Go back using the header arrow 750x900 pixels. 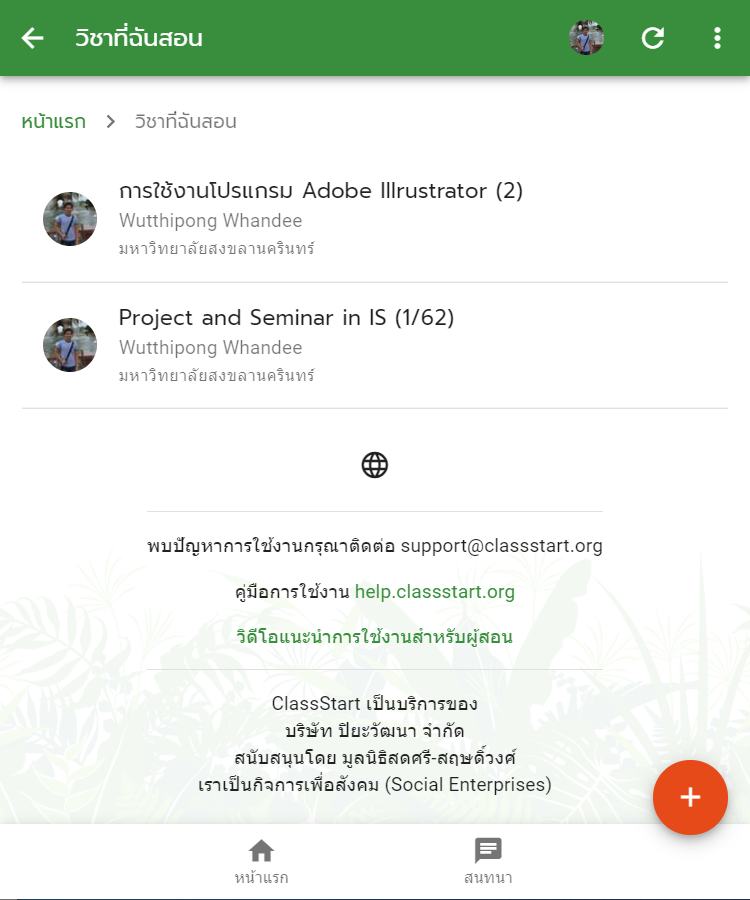click(x=33, y=38)
